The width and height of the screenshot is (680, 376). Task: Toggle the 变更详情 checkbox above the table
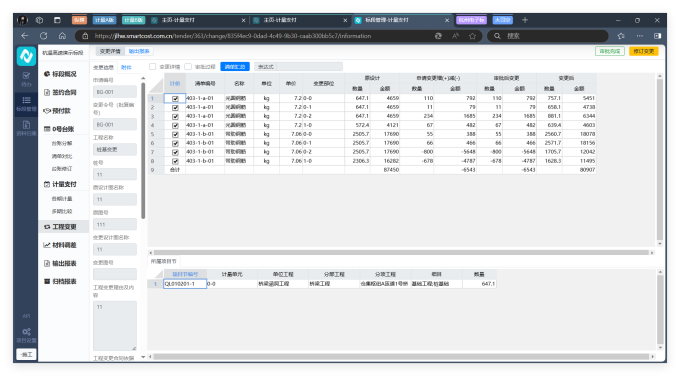tap(153, 67)
